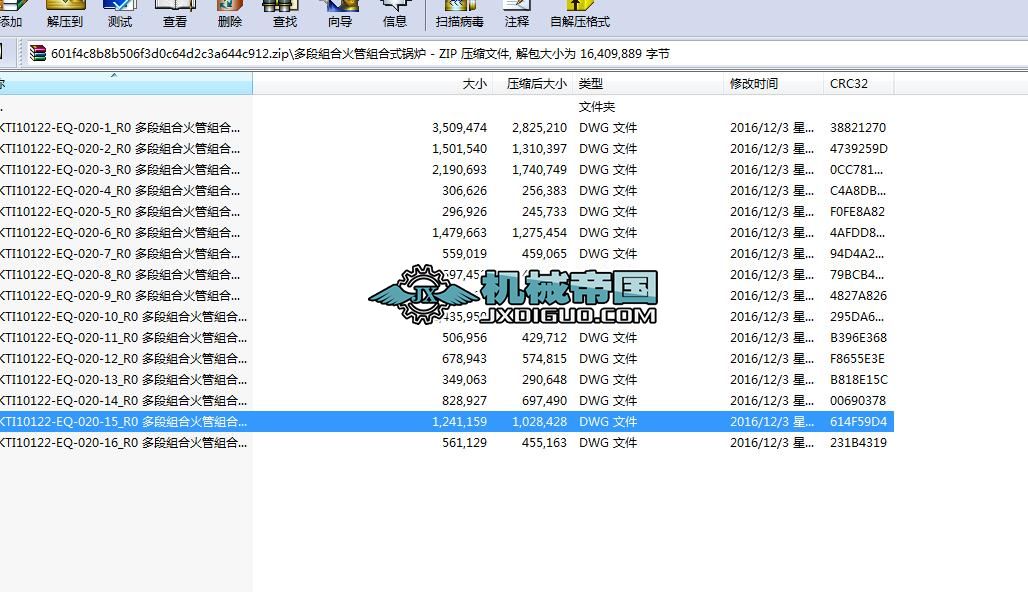Click the 自解压格式 (SFX) toolbar button

click(x=580, y=14)
